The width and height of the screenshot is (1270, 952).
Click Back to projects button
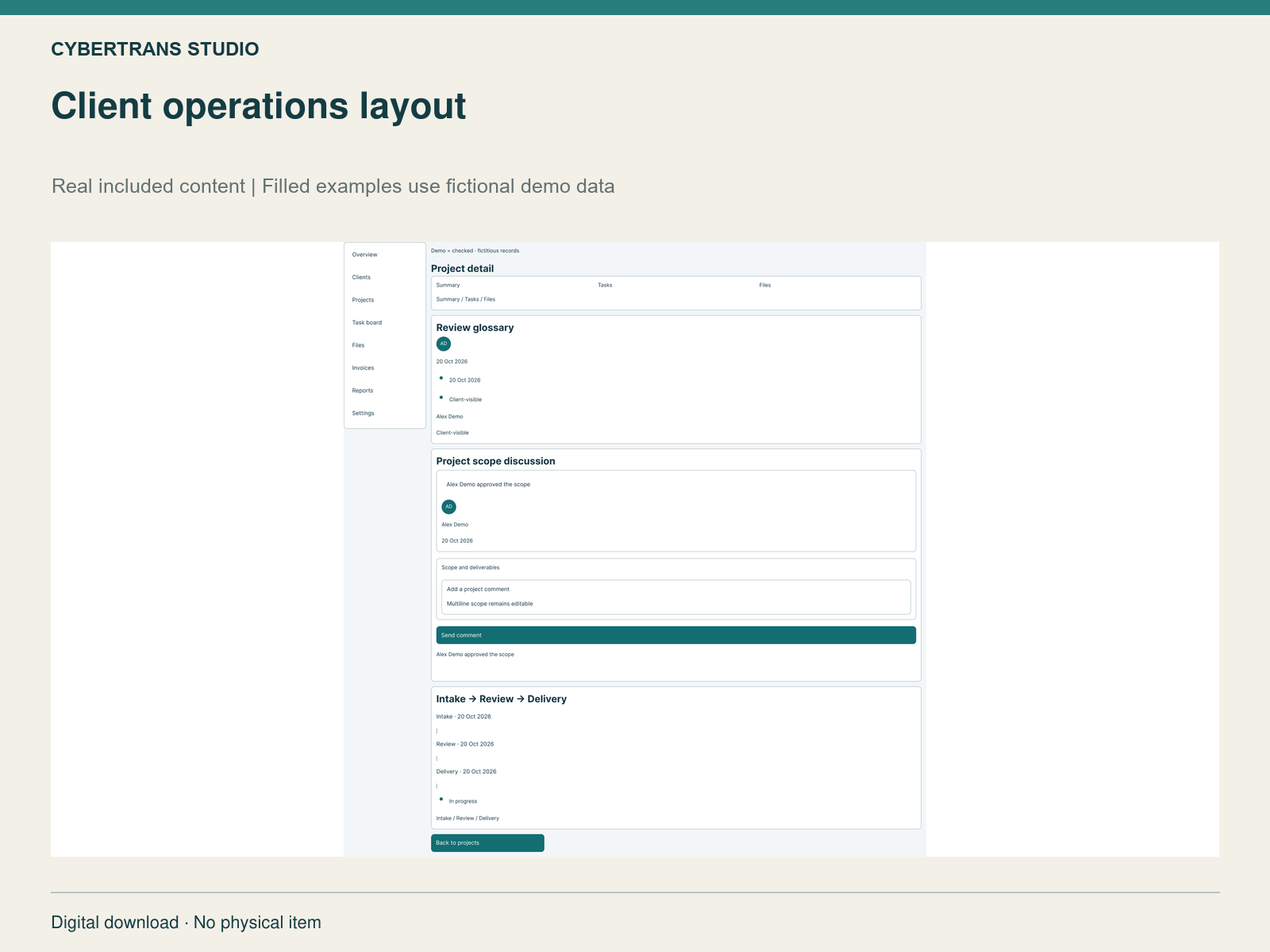coord(487,843)
